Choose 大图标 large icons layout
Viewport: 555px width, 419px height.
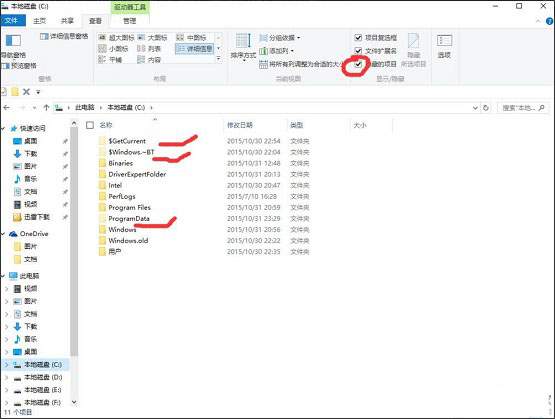152,38
